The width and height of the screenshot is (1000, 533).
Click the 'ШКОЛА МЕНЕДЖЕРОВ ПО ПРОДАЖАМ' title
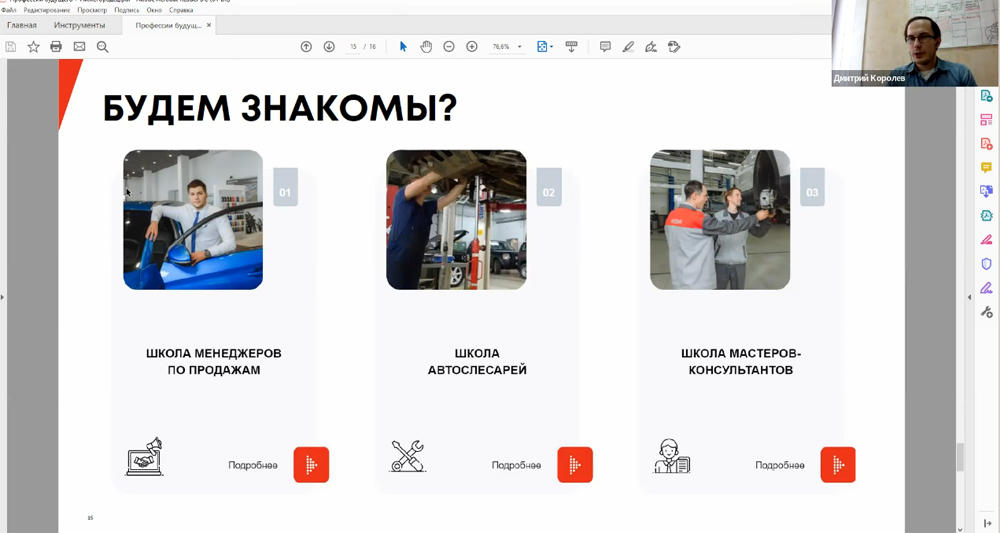pyautogui.click(x=214, y=361)
